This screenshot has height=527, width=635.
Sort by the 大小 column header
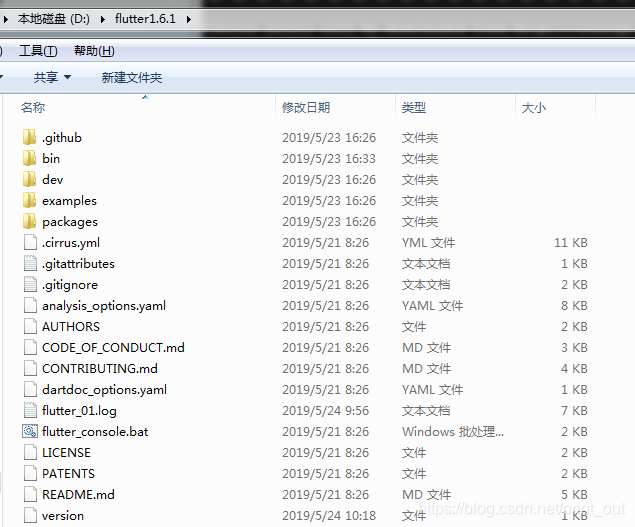click(534, 107)
